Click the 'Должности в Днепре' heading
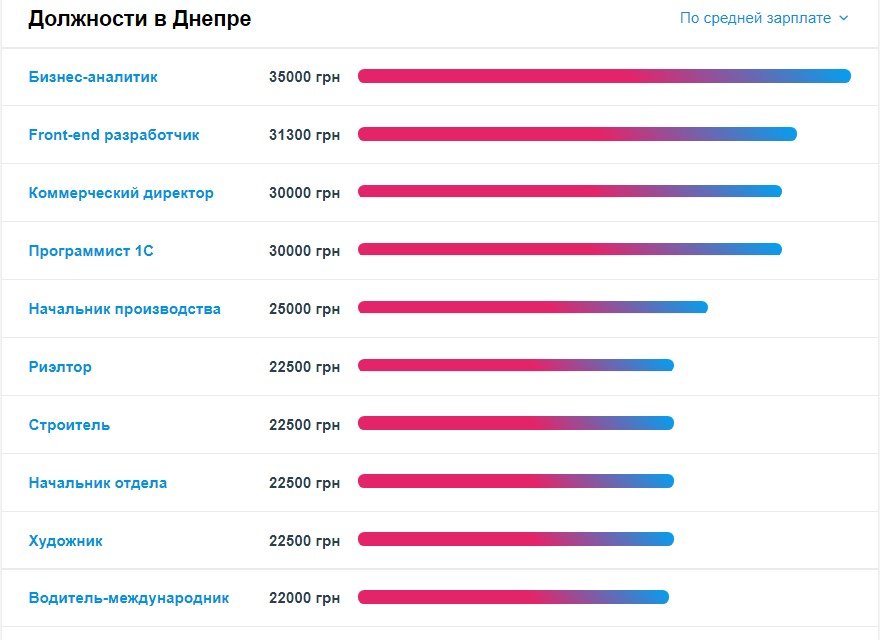 tap(140, 19)
